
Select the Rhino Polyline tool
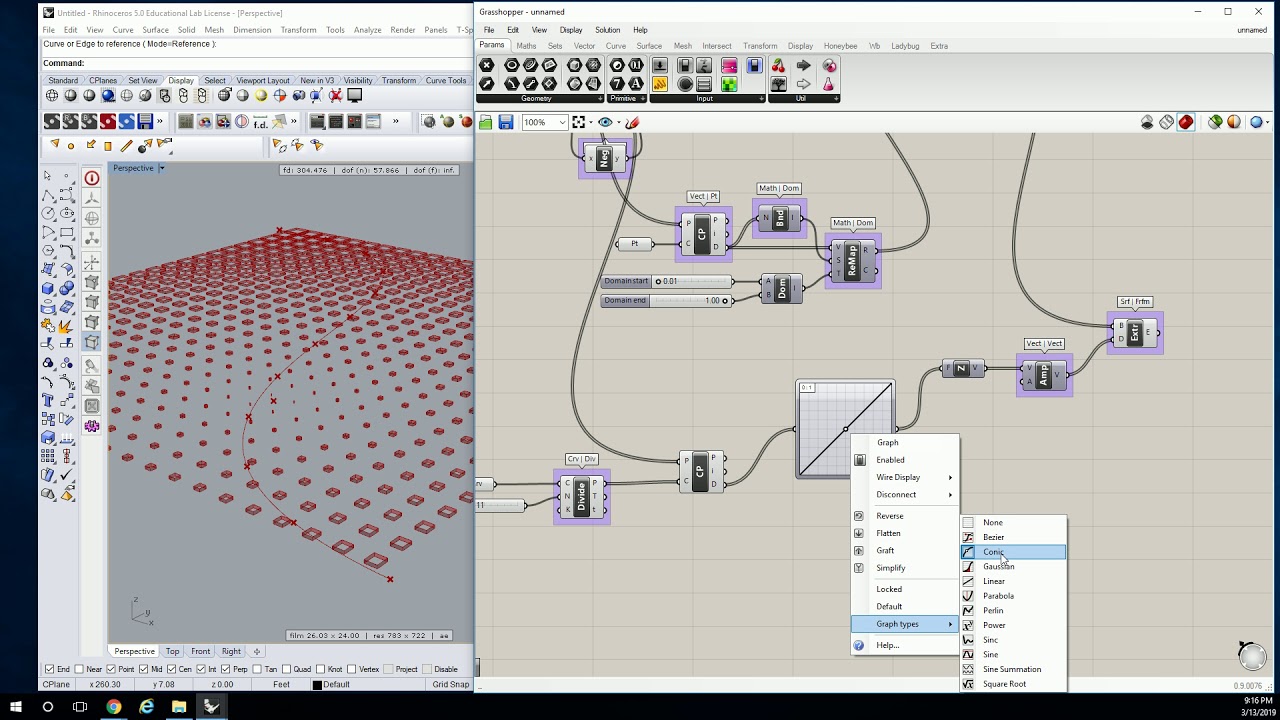48,195
